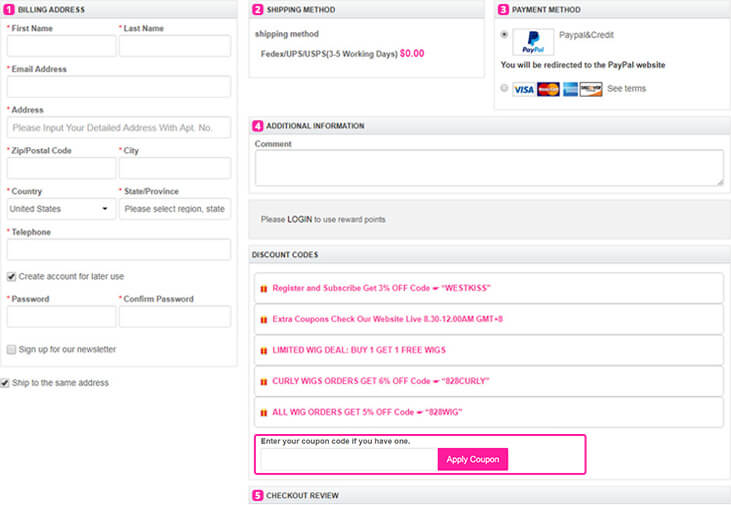The image size is (731, 505).
Task: Open the State/Province region selector
Action: click(x=175, y=209)
